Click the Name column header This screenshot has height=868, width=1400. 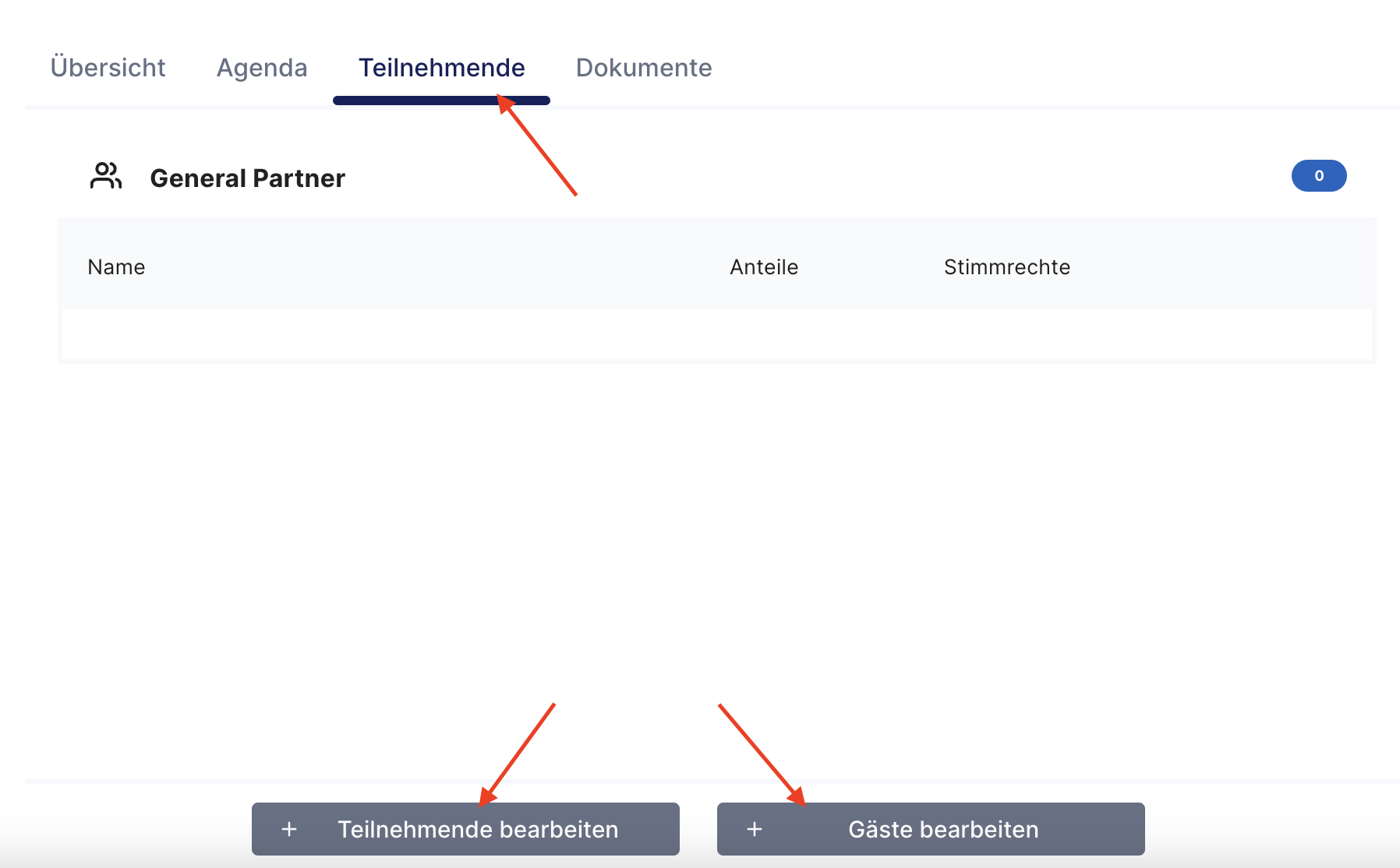tap(116, 267)
